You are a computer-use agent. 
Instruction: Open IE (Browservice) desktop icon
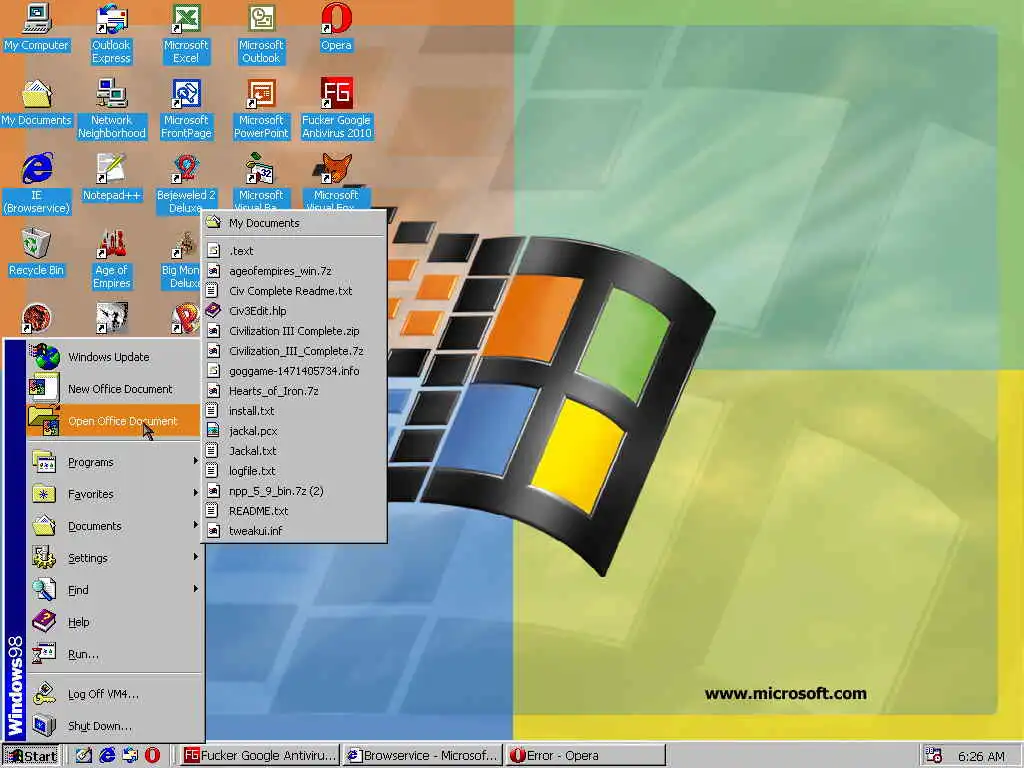point(37,184)
